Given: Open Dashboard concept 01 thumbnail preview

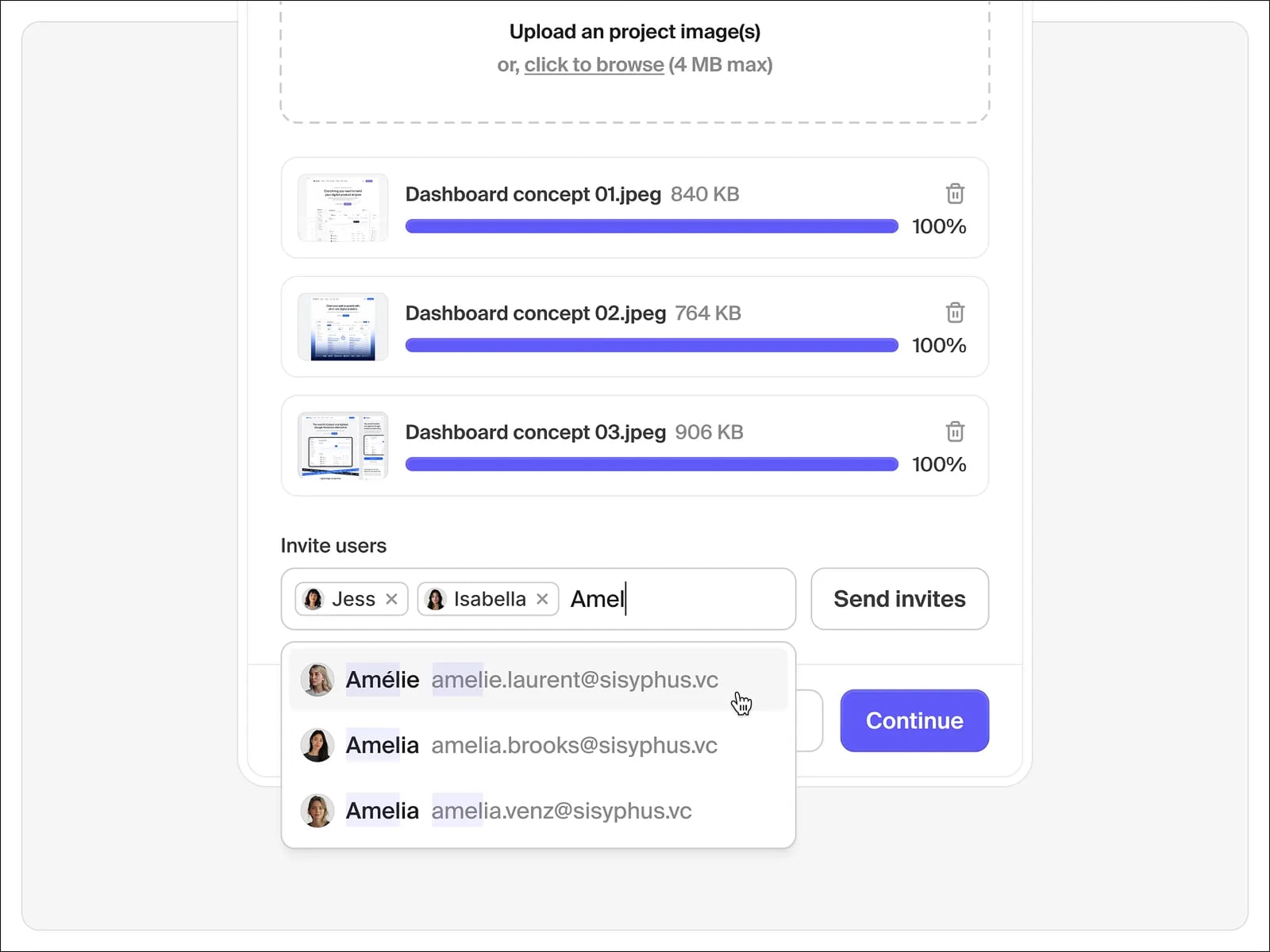Looking at the screenshot, I should 343,208.
